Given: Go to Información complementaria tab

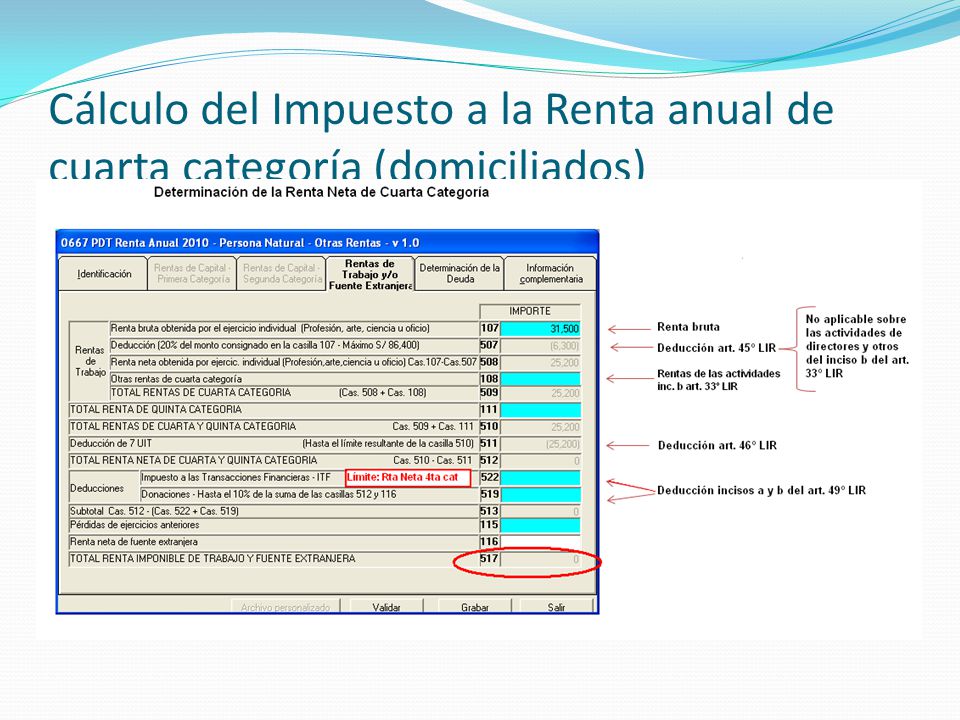Looking at the screenshot, I should coord(550,274).
